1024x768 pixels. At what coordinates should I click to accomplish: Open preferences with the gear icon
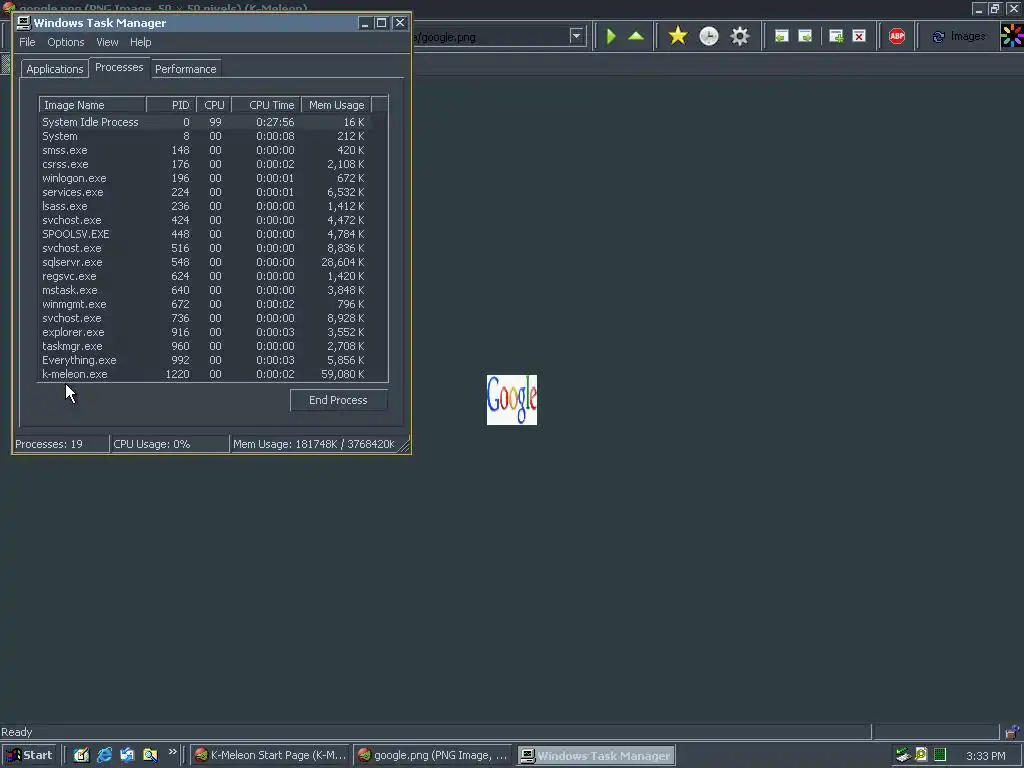tap(740, 36)
